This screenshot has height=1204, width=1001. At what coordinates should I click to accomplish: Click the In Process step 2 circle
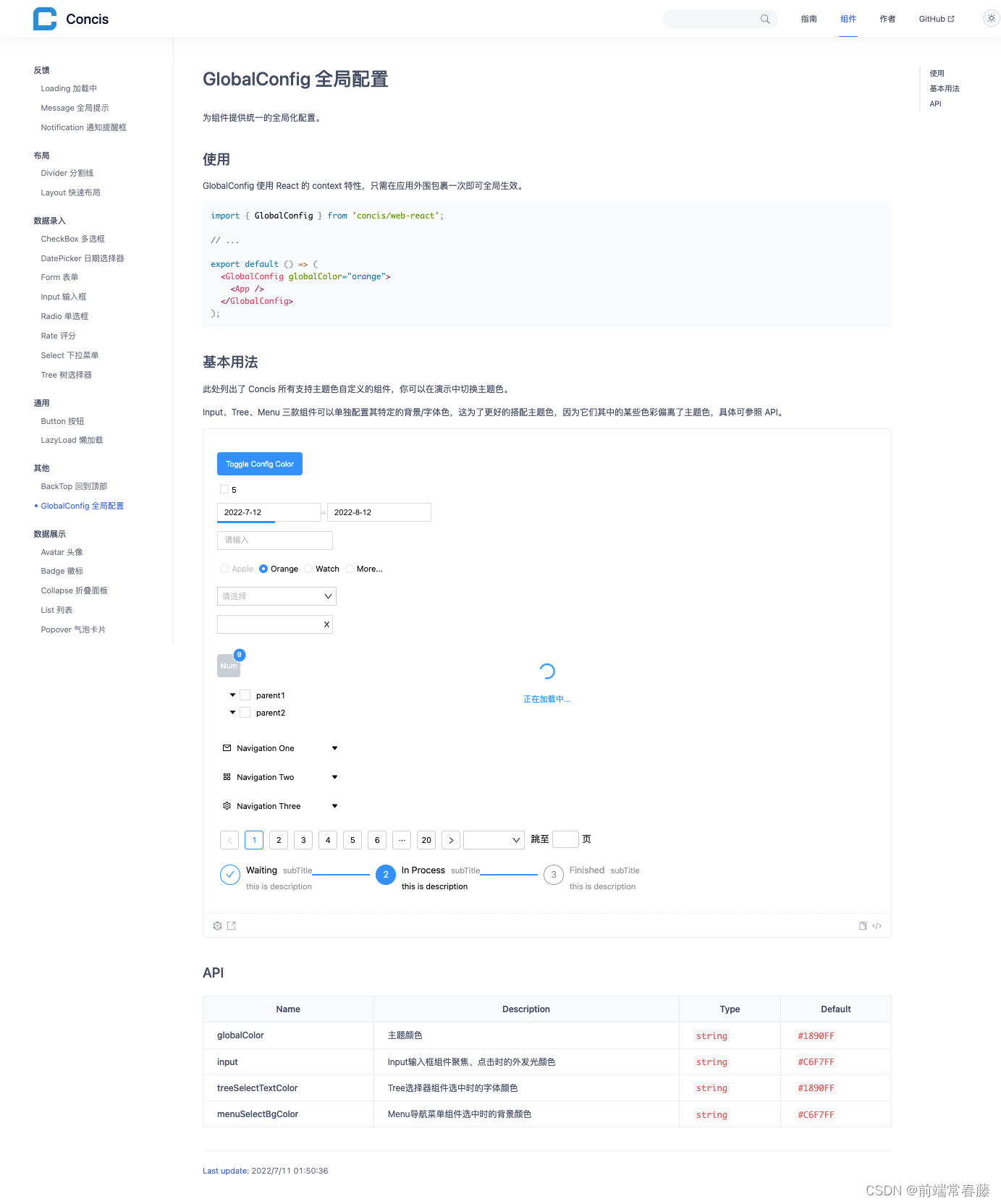[x=386, y=875]
